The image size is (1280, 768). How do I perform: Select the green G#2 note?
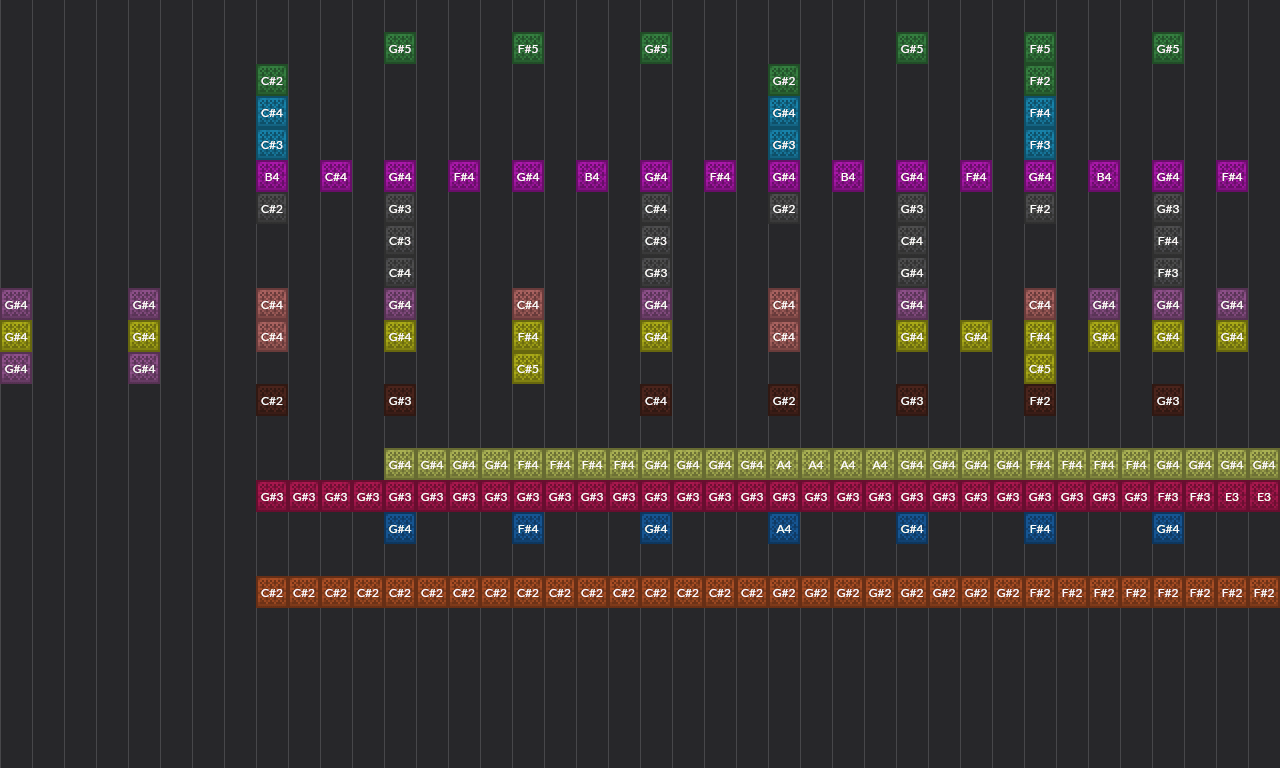[x=784, y=81]
